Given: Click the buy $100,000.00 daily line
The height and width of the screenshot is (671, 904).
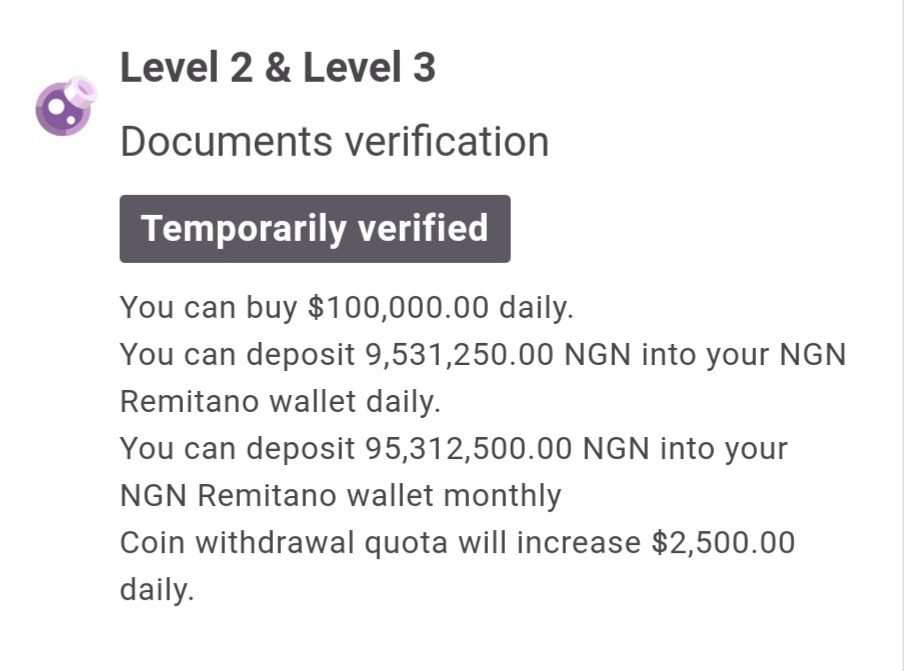Looking at the screenshot, I should pos(346,306).
